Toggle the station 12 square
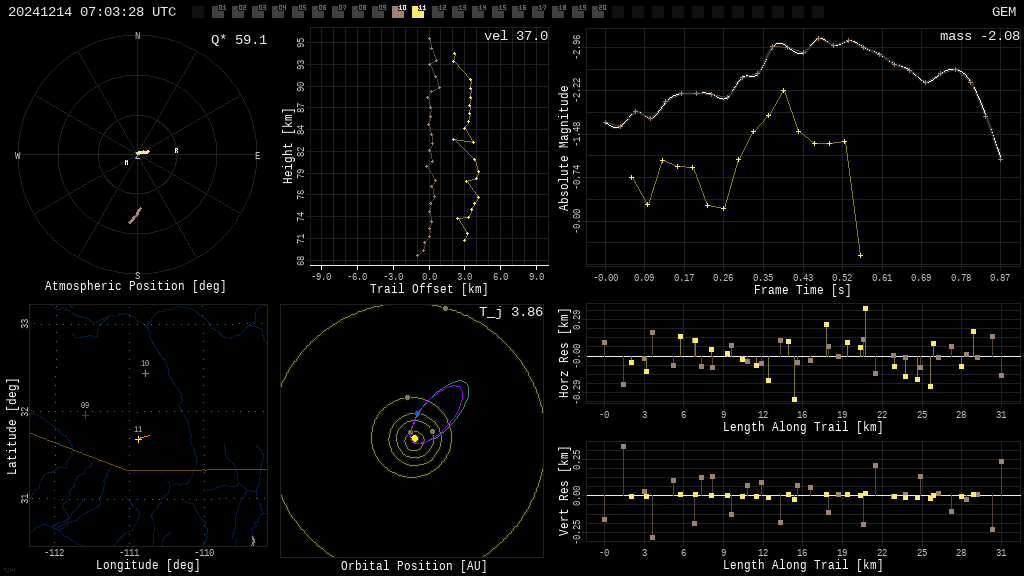Viewport: 1024px width, 576px height. (438, 12)
